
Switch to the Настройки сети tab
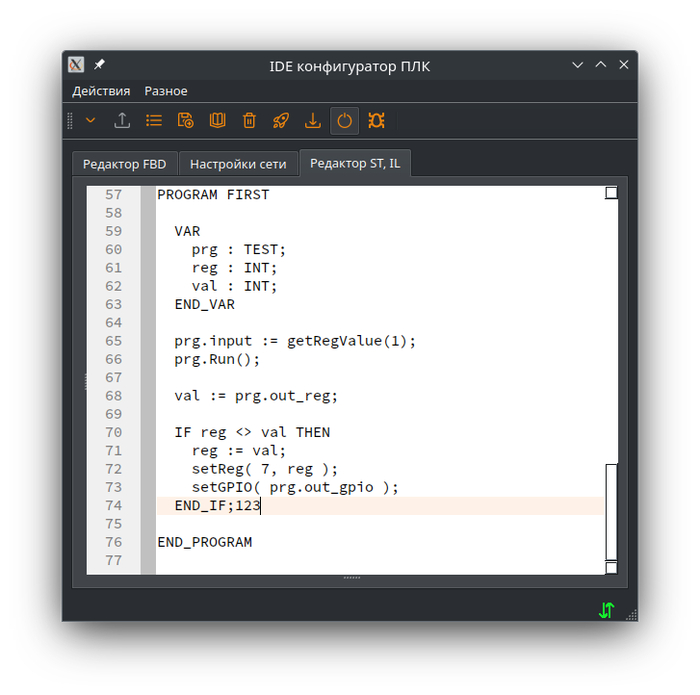point(238,164)
